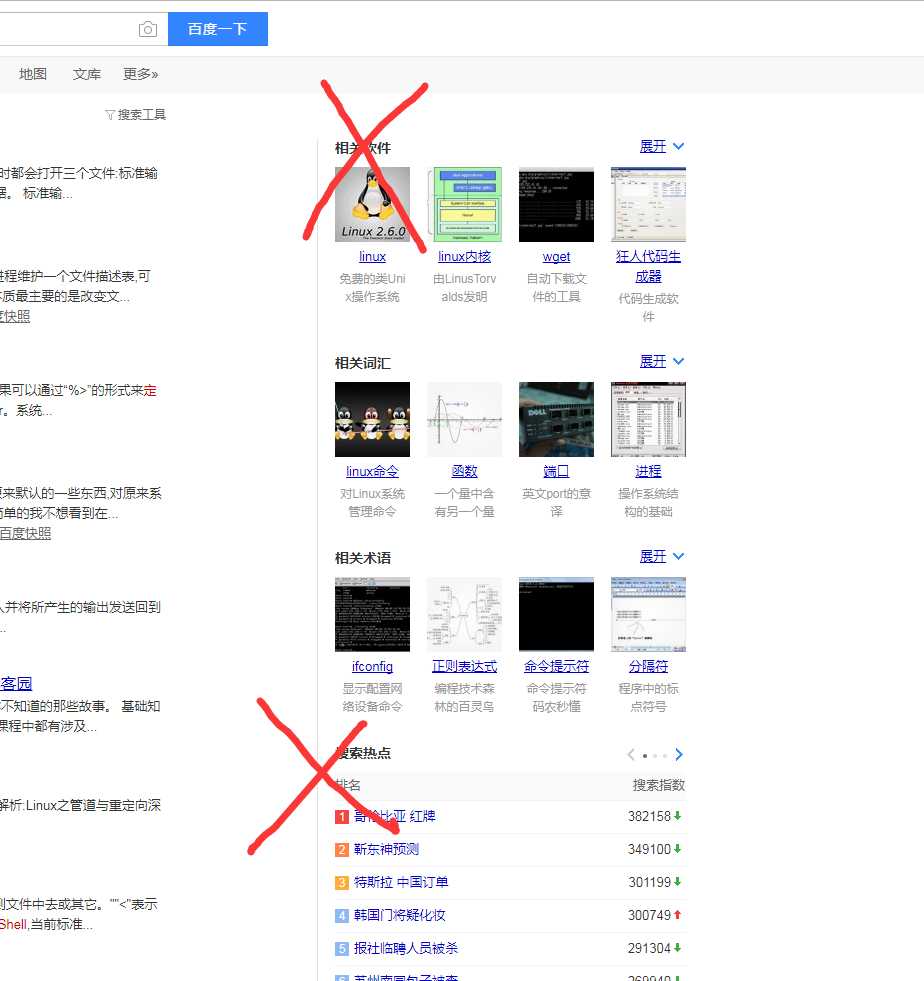Viewport: 924px width, 981px height.
Task: Open the 文库 tab
Action: point(86,74)
